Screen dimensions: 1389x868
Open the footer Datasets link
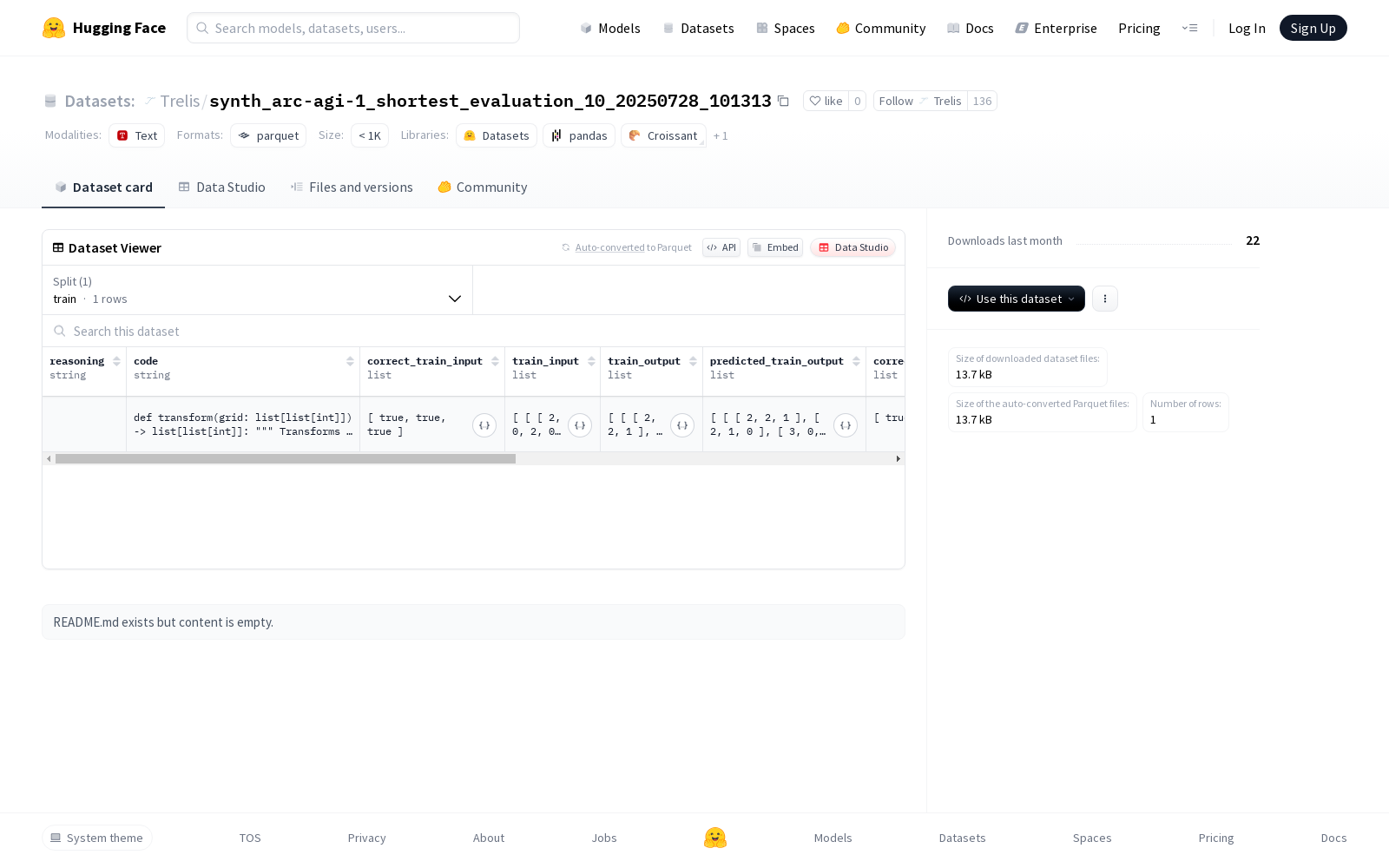963,838
